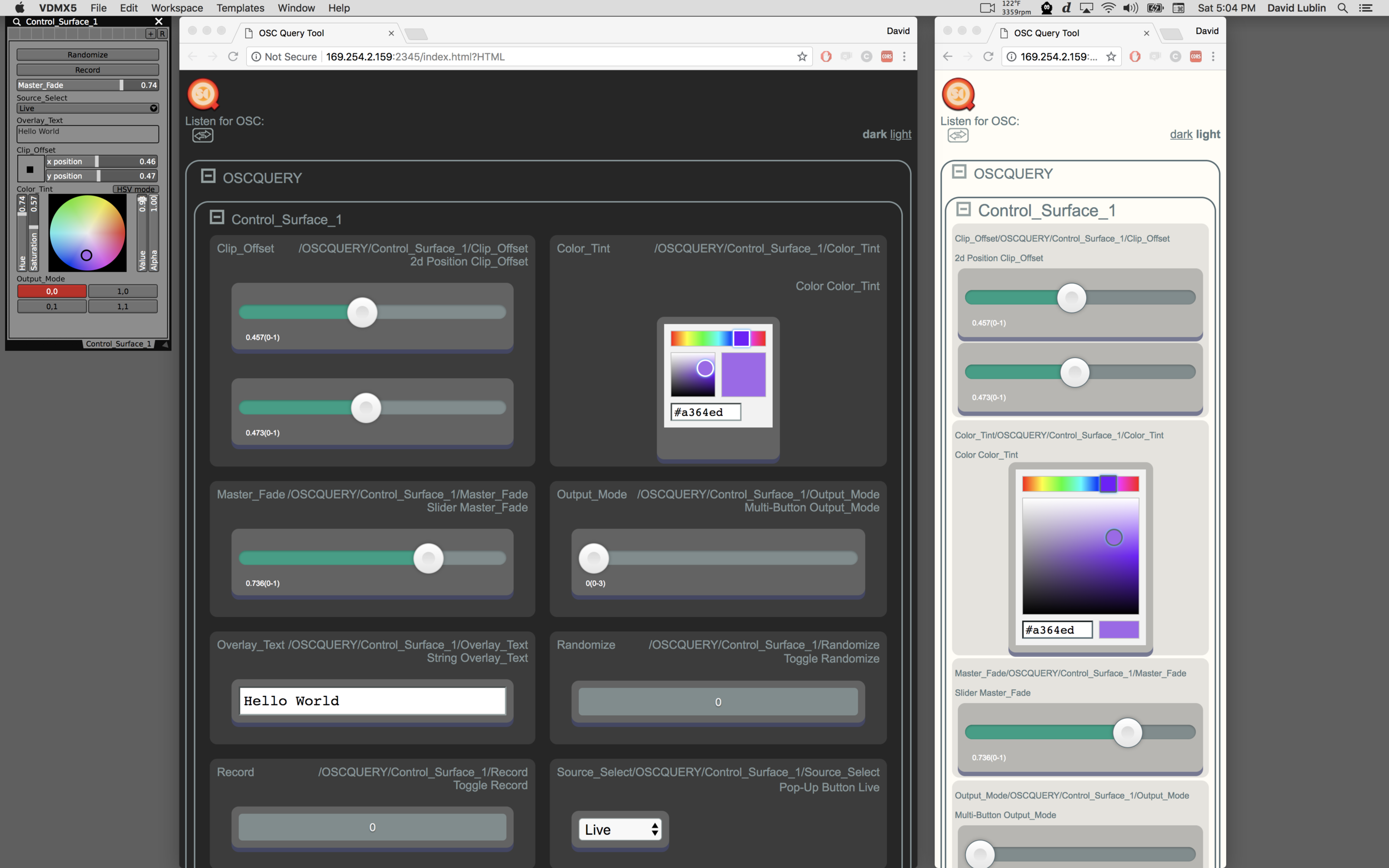Viewport: 1389px width, 868px height.
Task: Open Spotlight search in macOS menu bar
Action: pos(1342,8)
